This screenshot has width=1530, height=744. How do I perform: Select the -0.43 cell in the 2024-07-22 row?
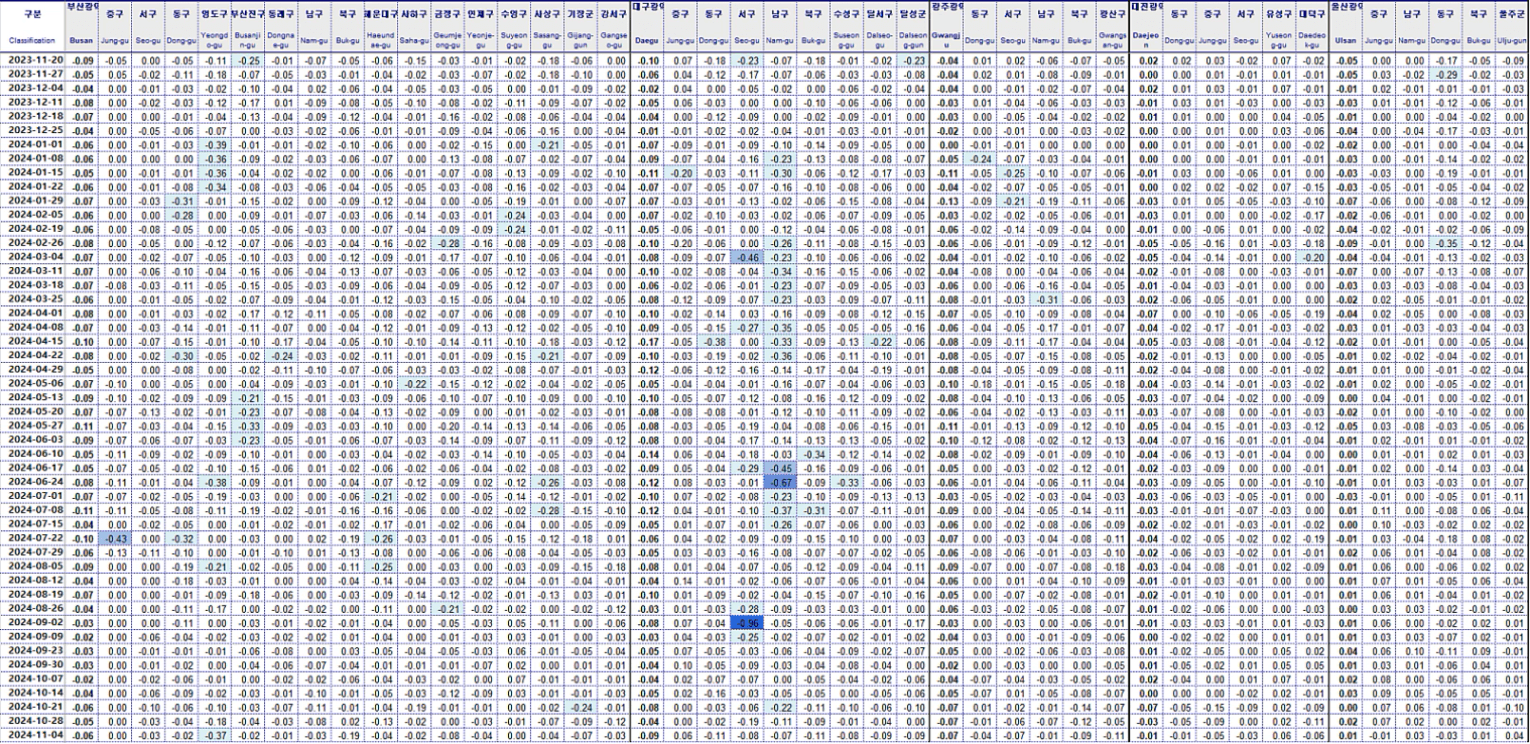tap(115, 538)
